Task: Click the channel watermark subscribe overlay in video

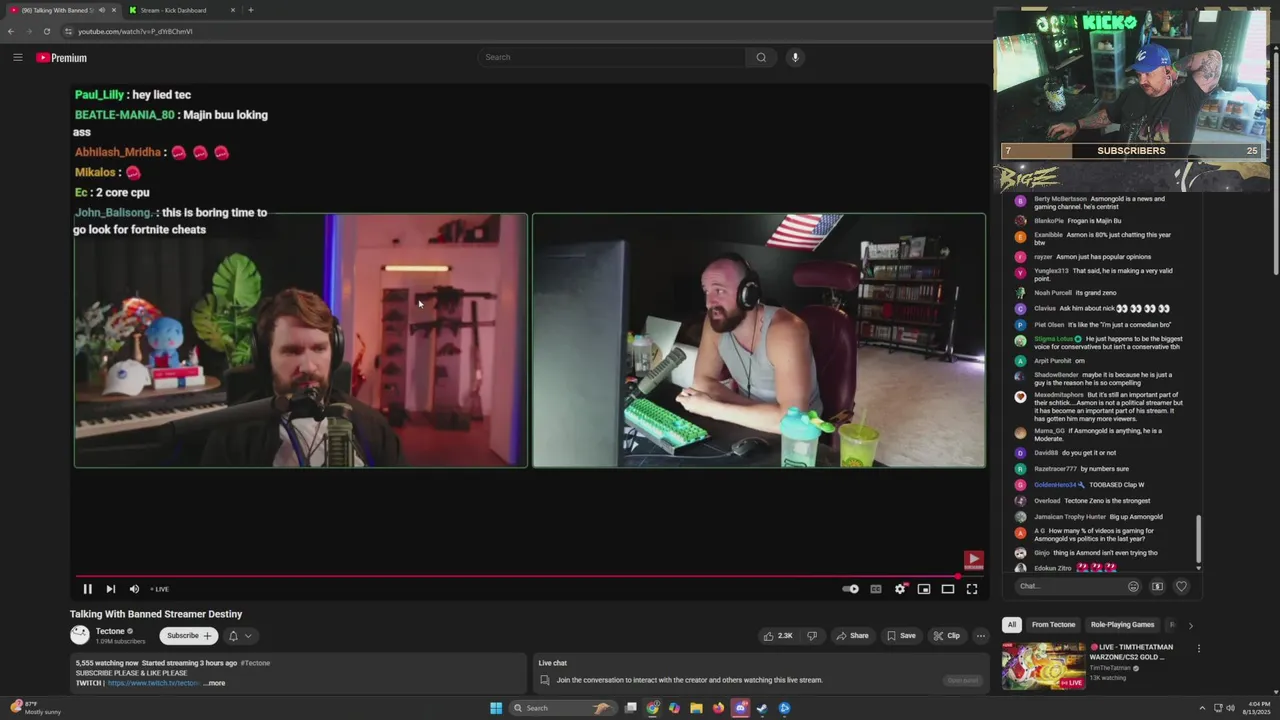Action: click(x=973, y=560)
